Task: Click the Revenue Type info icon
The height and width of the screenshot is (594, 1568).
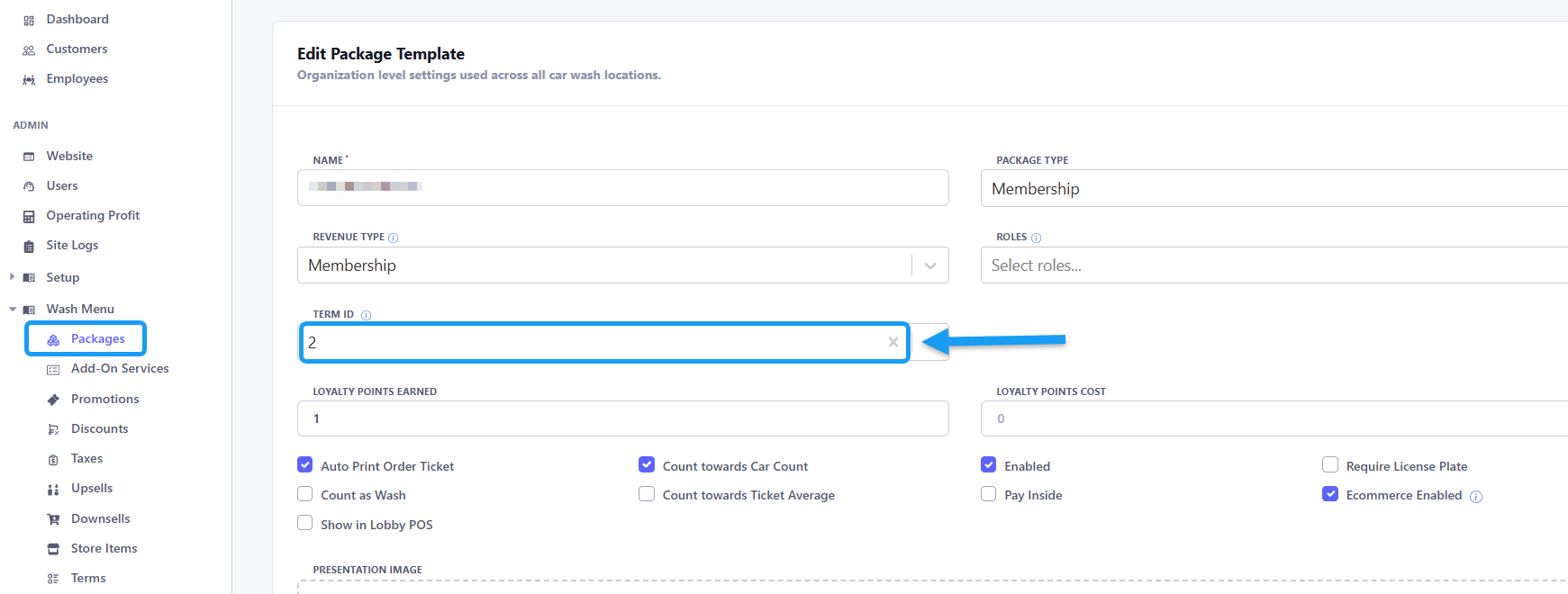Action: tap(393, 238)
